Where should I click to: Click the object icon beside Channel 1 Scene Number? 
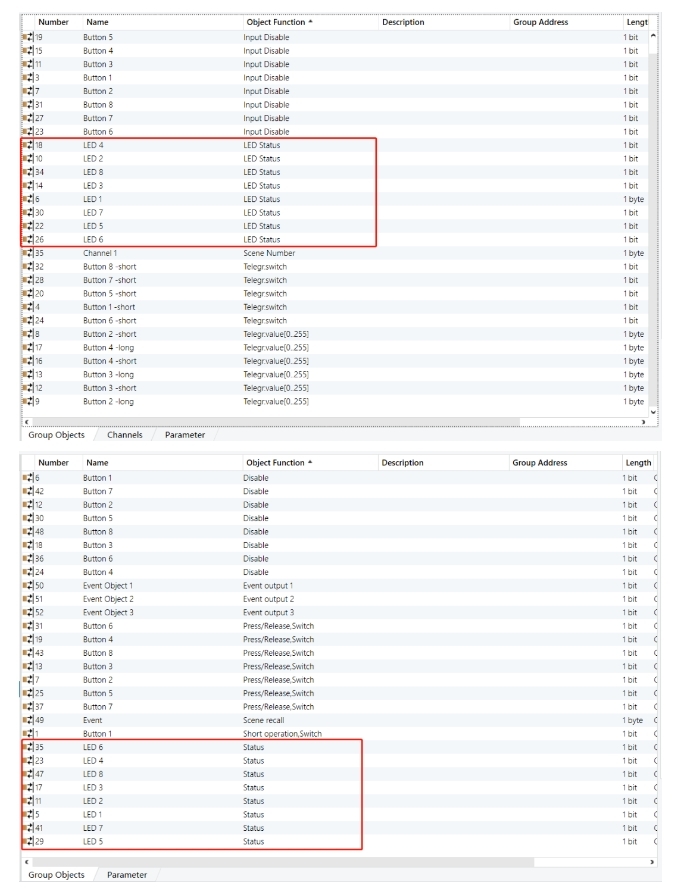27,253
